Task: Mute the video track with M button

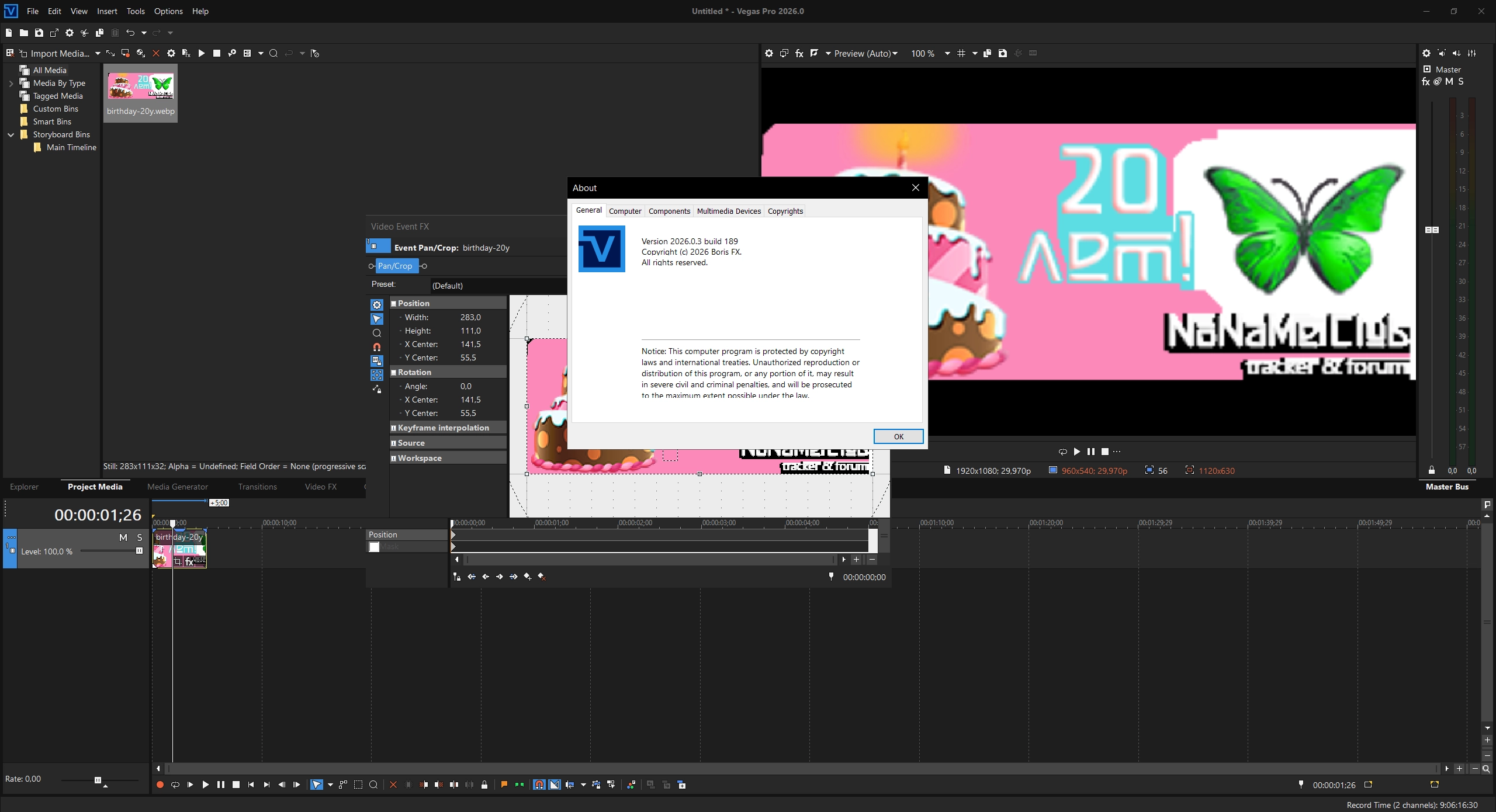Action: (x=123, y=537)
